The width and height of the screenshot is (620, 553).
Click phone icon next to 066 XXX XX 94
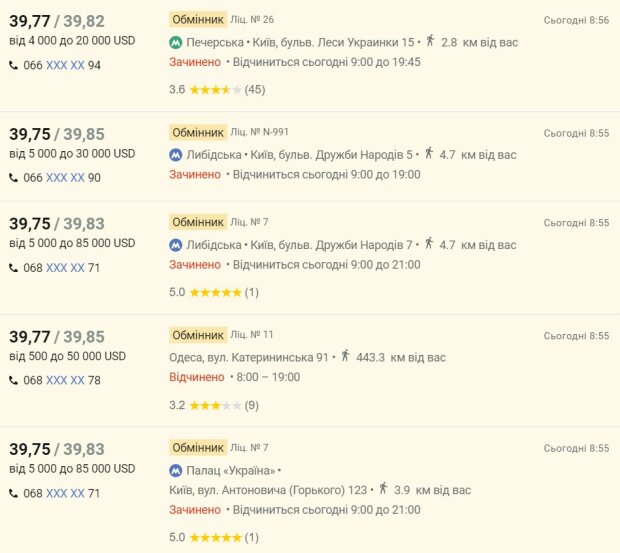point(13,65)
